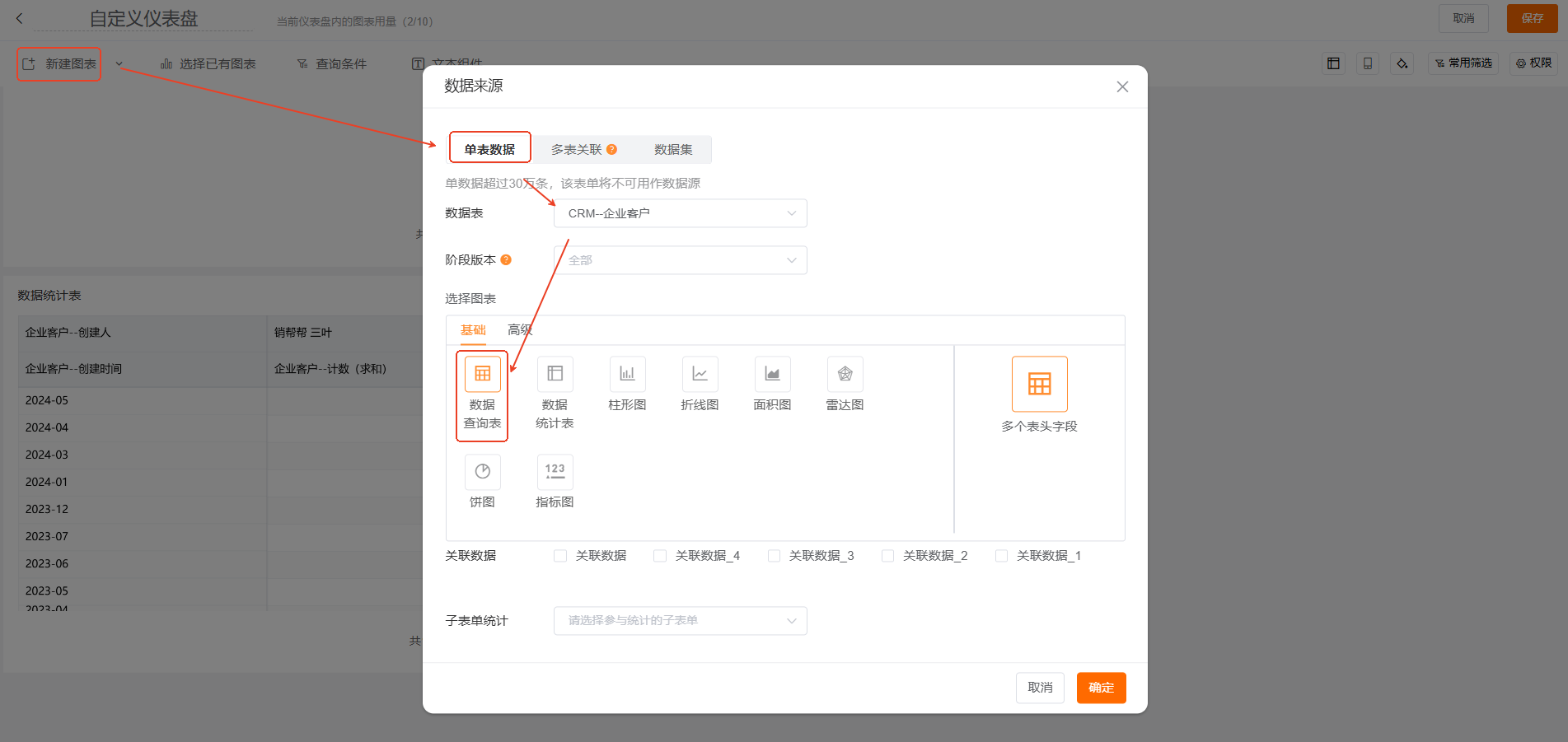This screenshot has height=742, width=1568.
Task: Expand the 阶段版本 dropdown
Action: coord(680,260)
